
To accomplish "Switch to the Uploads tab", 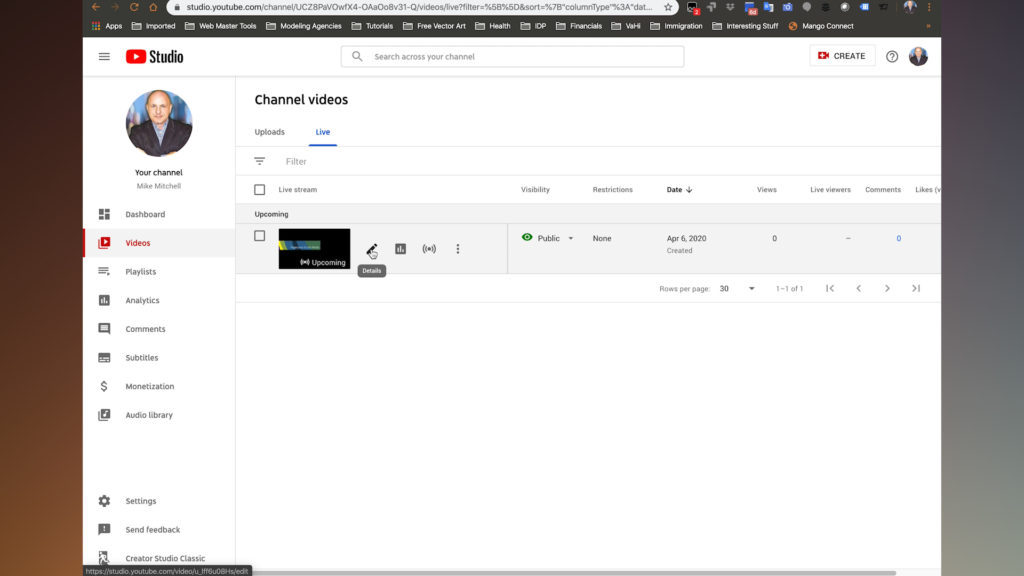I will [x=269, y=131].
